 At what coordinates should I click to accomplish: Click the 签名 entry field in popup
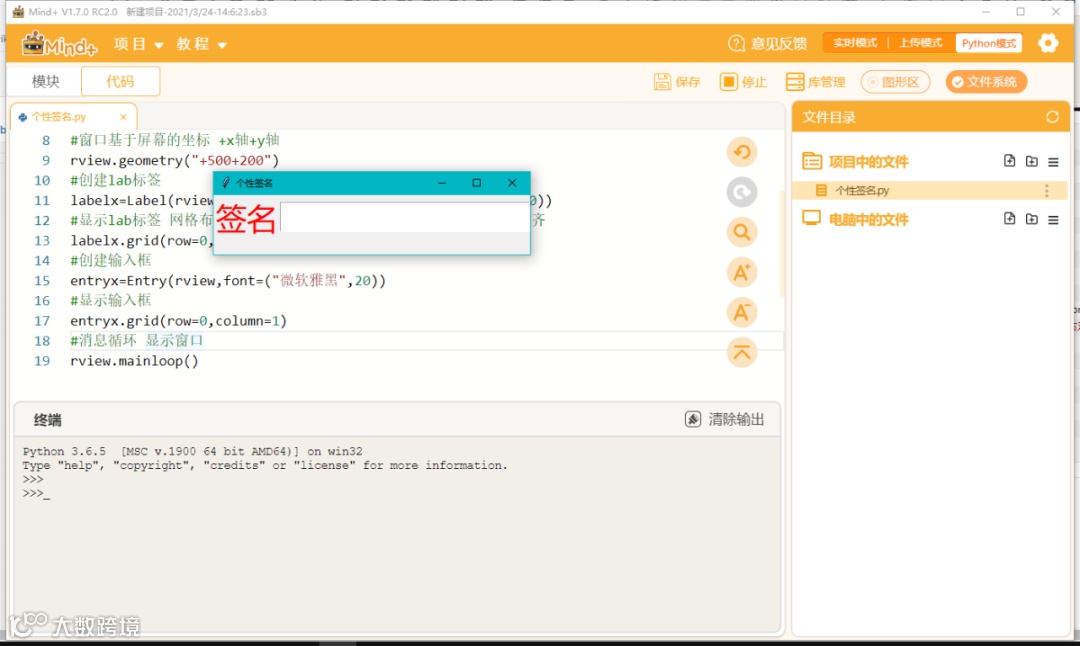pyautogui.click(x=404, y=218)
